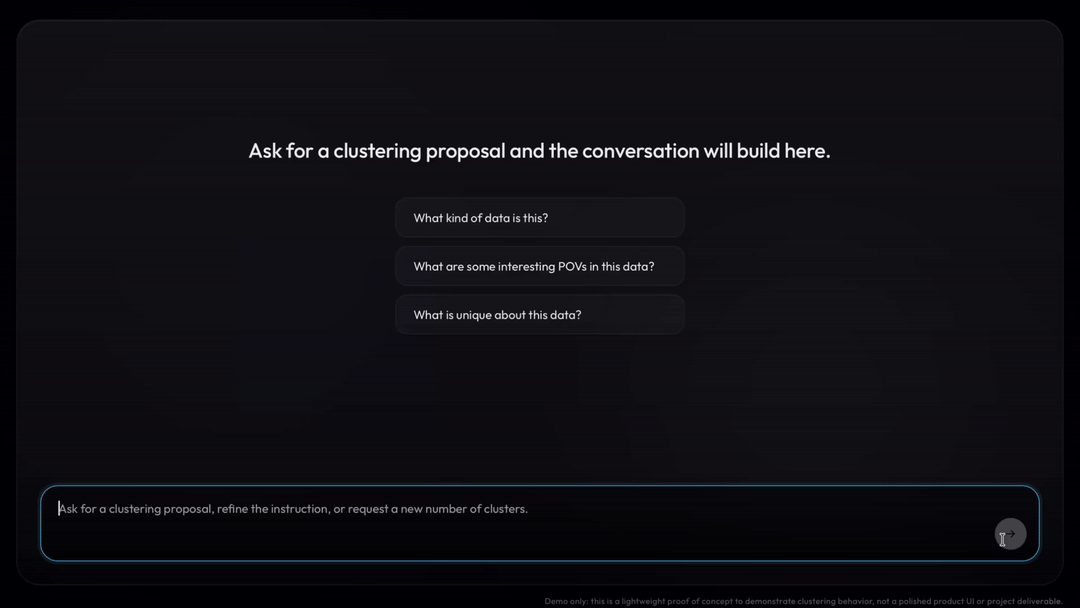The image size is (1080, 608).
Task: Pick the "What is unique about this data?" prompt
Action: (x=540, y=315)
